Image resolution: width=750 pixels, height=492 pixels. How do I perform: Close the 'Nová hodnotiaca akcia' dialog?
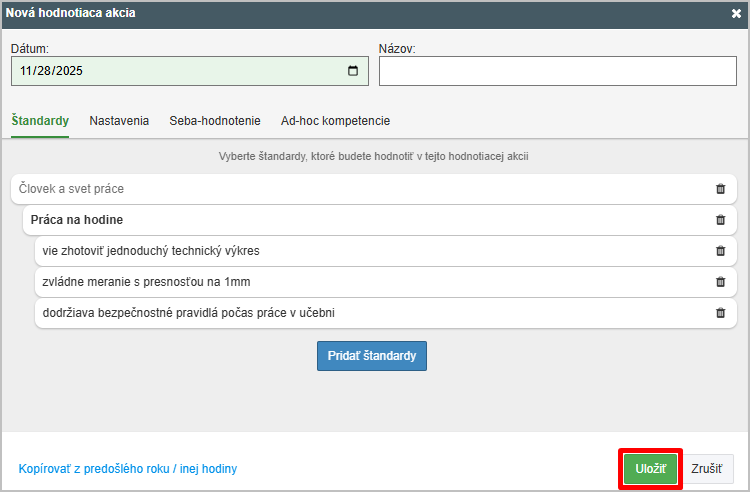click(736, 14)
